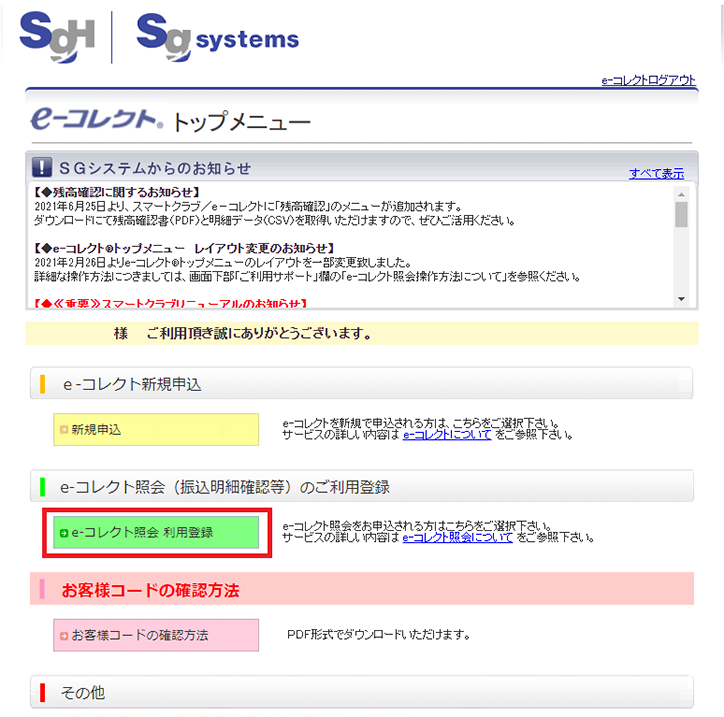Click the pink お客様コードの確認方法 button

156,635
